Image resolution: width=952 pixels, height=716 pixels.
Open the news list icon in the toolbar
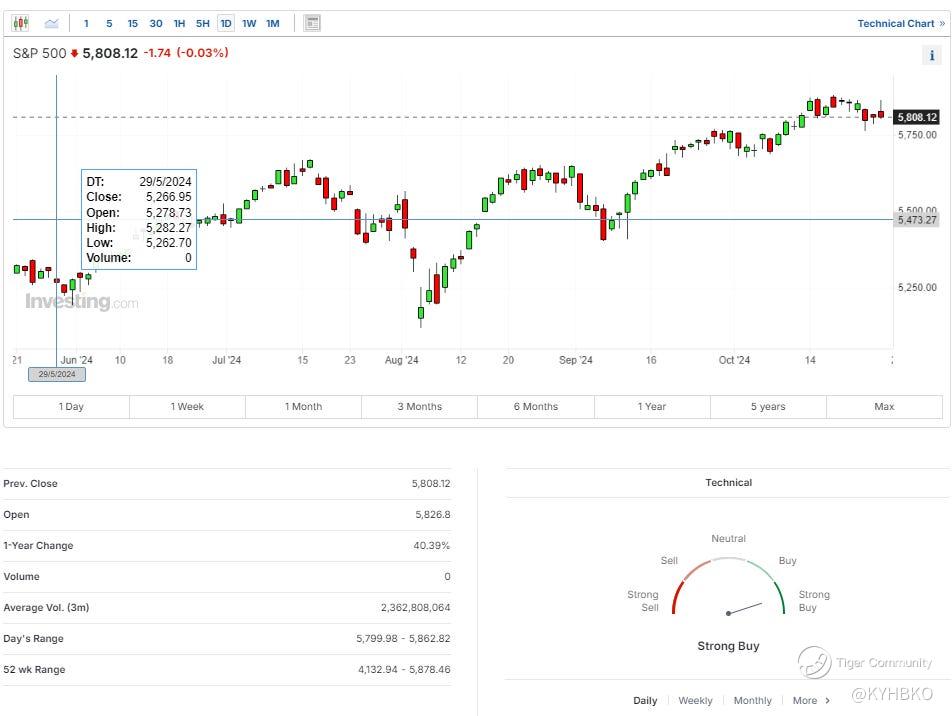[x=312, y=24]
